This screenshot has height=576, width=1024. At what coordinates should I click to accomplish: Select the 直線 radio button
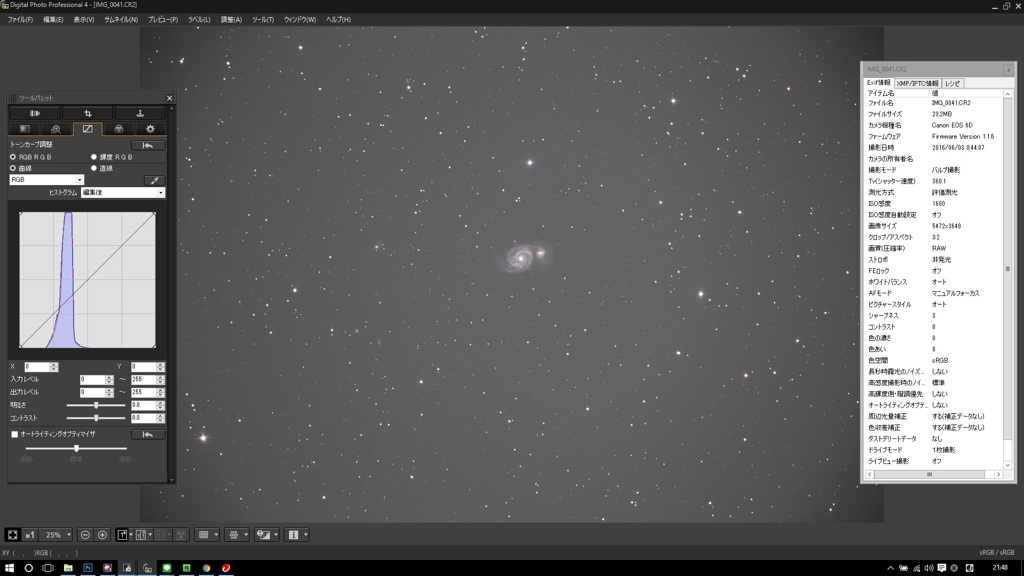[x=94, y=168]
